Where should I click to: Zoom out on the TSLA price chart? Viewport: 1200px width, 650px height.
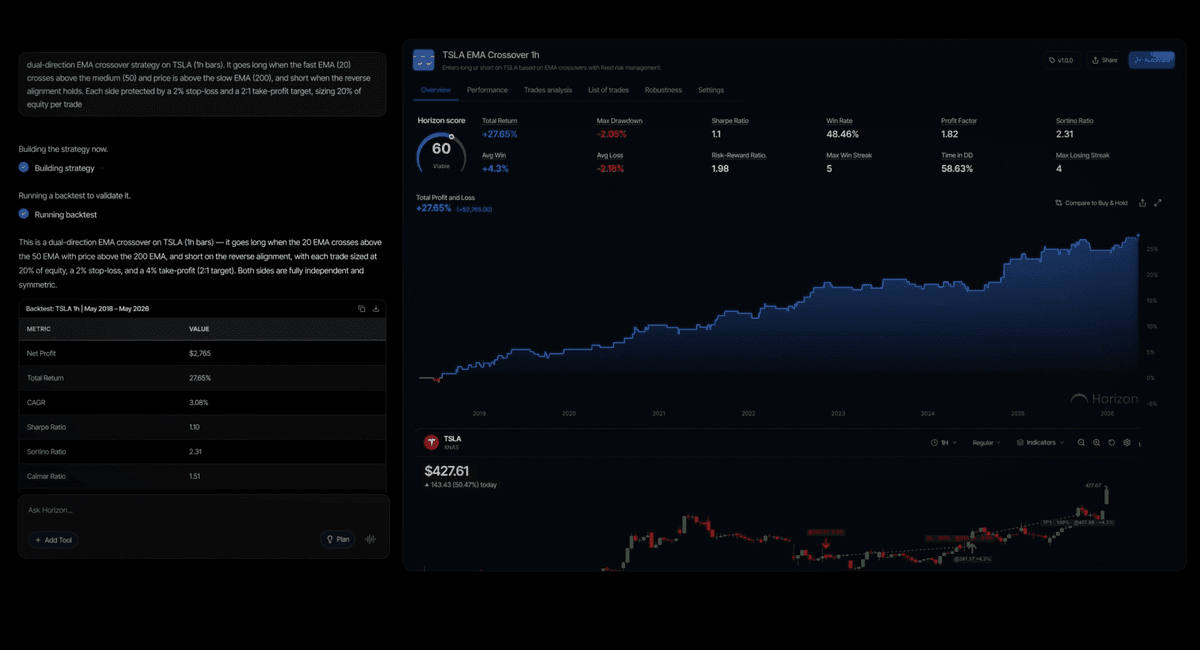pyautogui.click(x=1081, y=442)
